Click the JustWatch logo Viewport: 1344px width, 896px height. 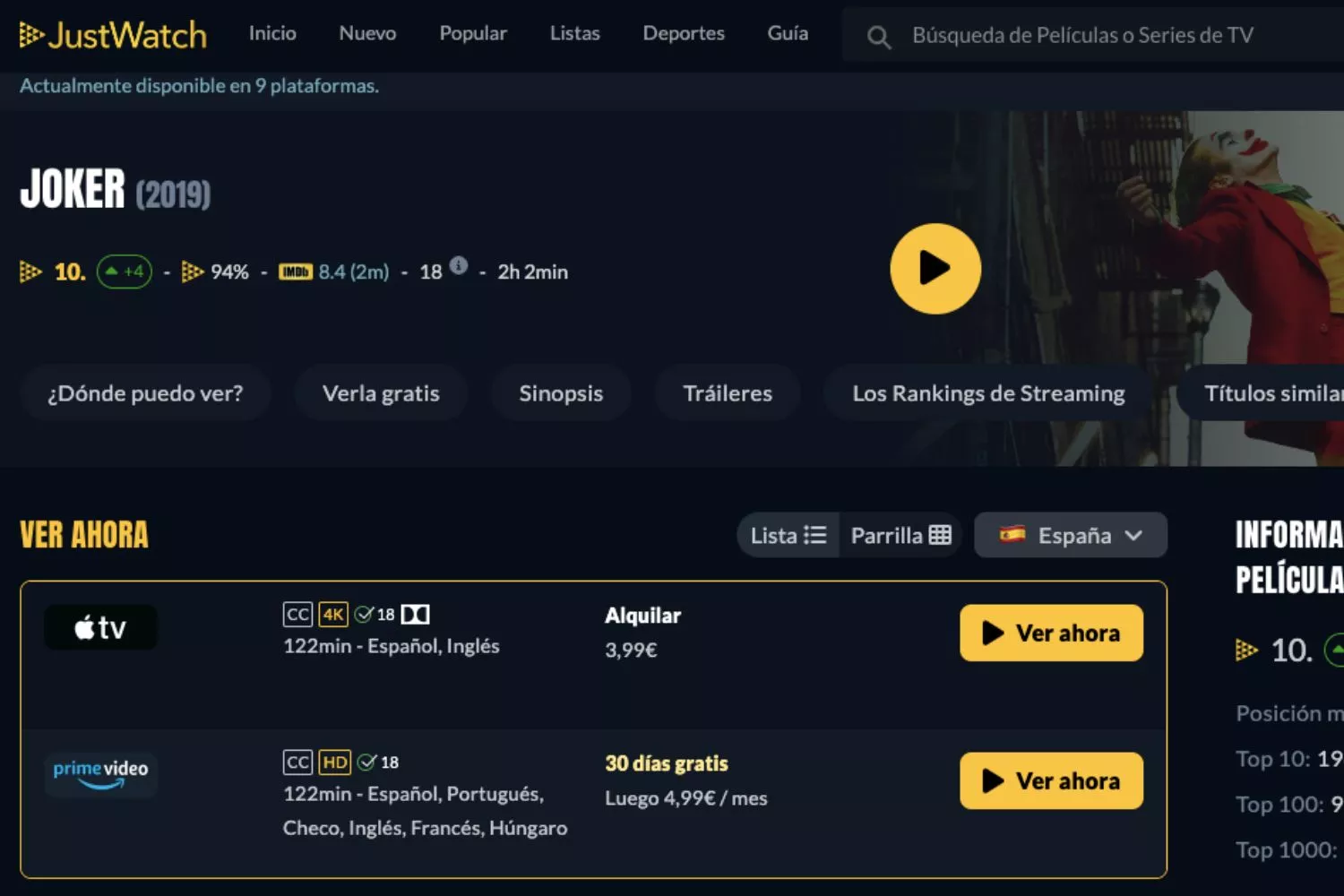click(x=113, y=35)
